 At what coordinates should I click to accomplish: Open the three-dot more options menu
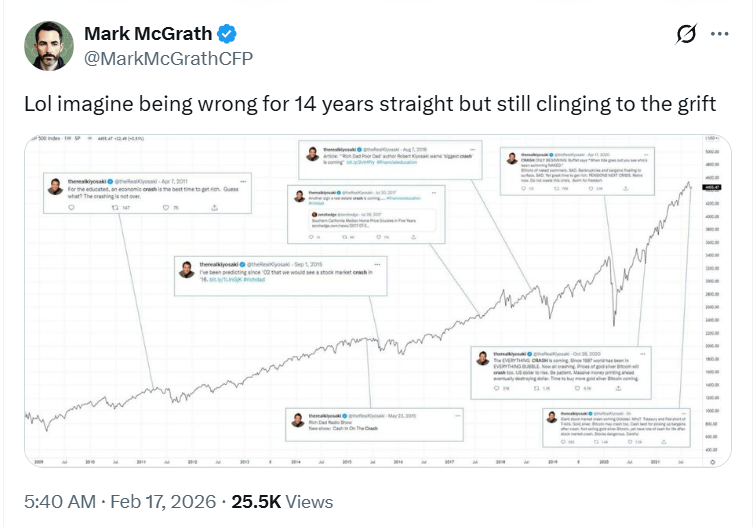click(x=719, y=34)
